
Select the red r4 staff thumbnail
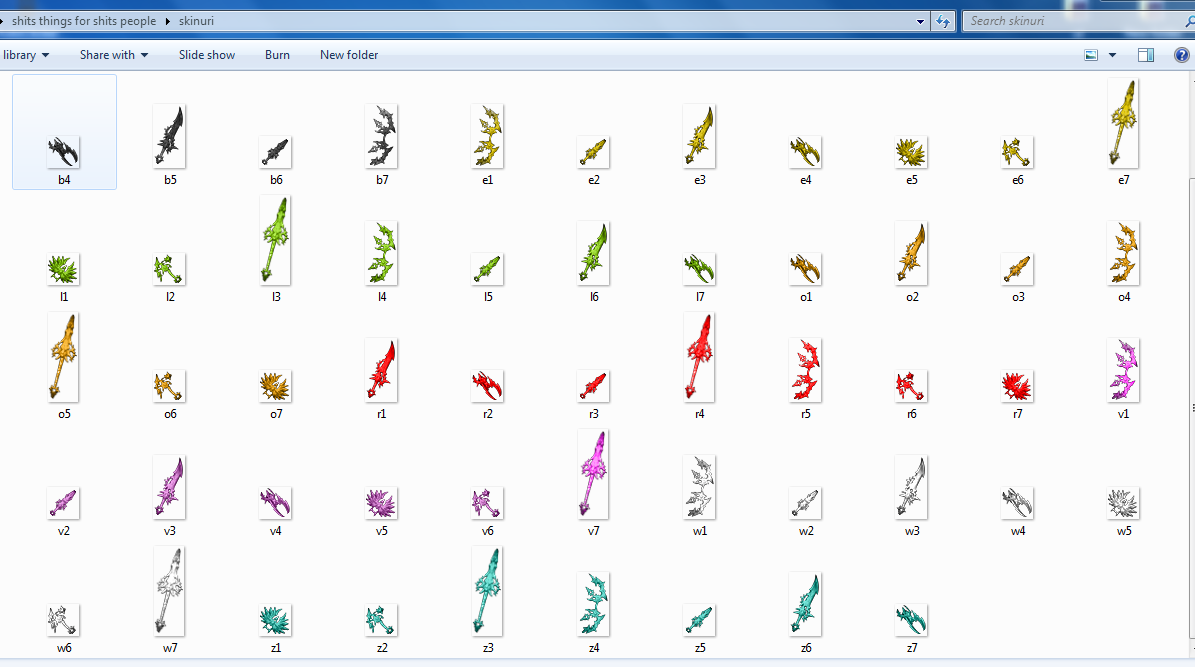tap(699, 357)
